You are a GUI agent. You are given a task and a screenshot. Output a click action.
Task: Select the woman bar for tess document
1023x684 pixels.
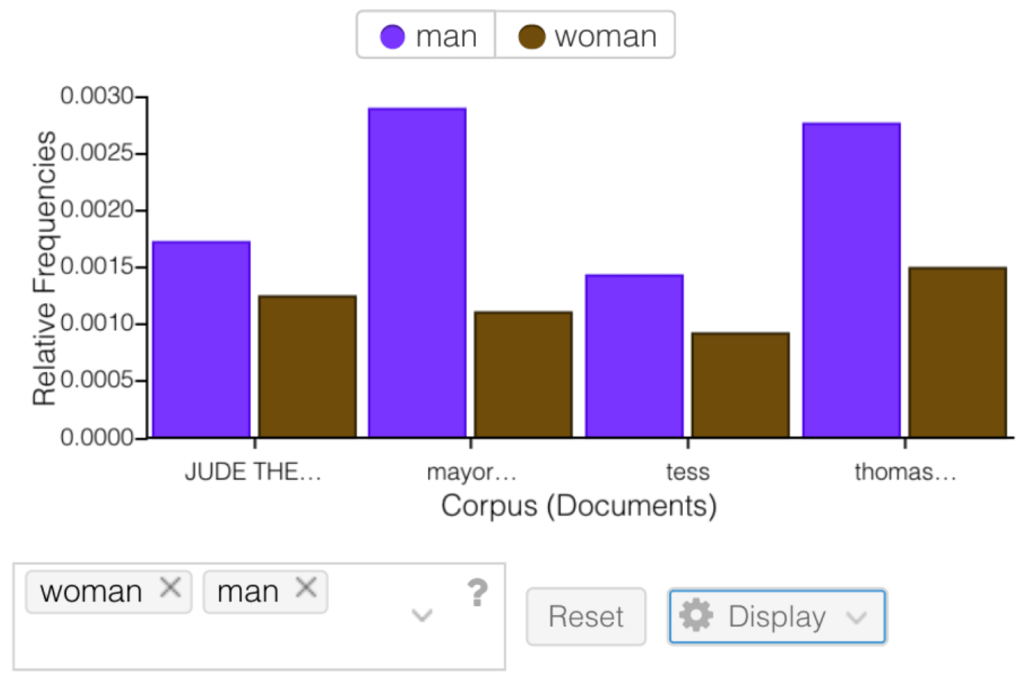pos(740,385)
